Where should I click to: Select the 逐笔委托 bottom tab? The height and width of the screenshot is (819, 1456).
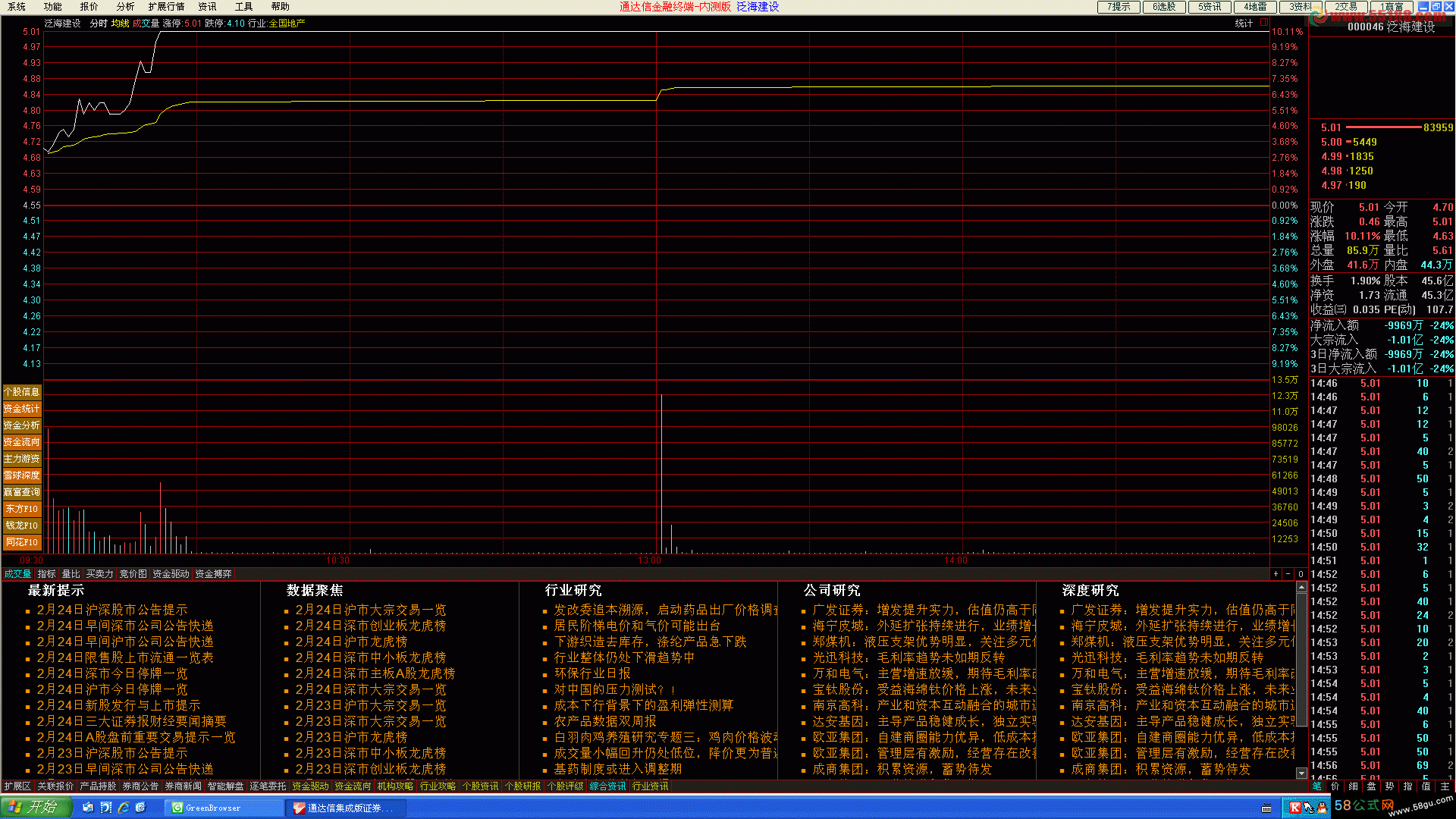click(268, 786)
